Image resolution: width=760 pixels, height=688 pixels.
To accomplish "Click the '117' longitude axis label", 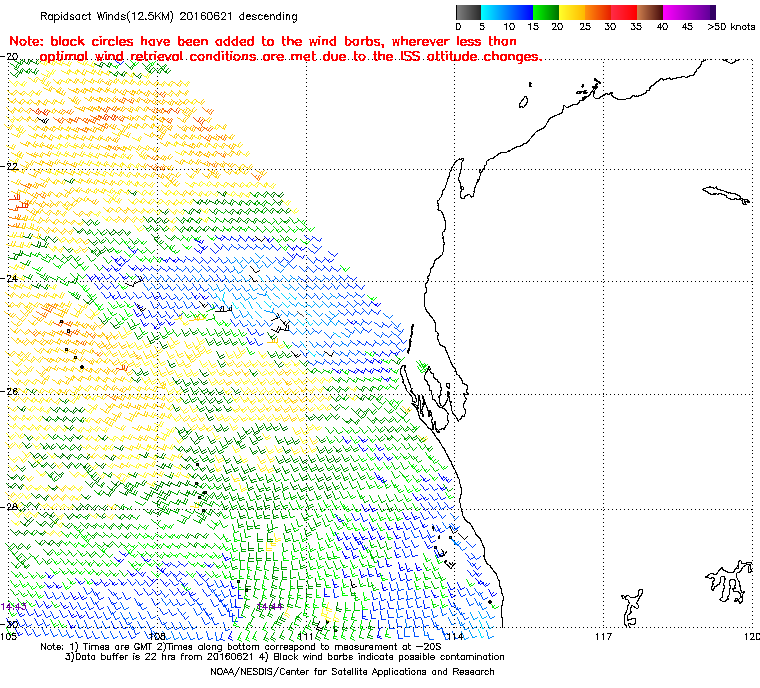I will (x=603, y=636).
